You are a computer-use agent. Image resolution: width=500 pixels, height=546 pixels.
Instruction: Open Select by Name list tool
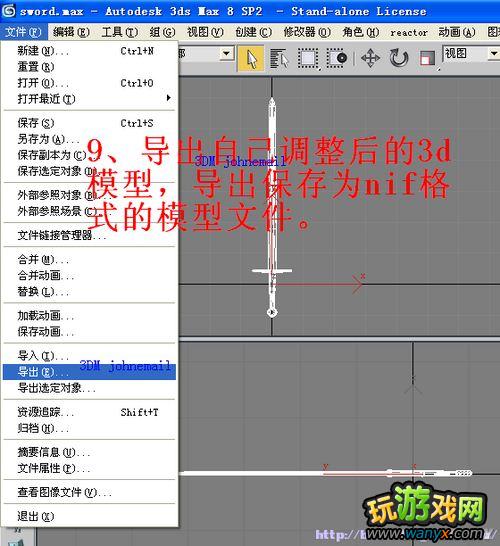point(279,58)
